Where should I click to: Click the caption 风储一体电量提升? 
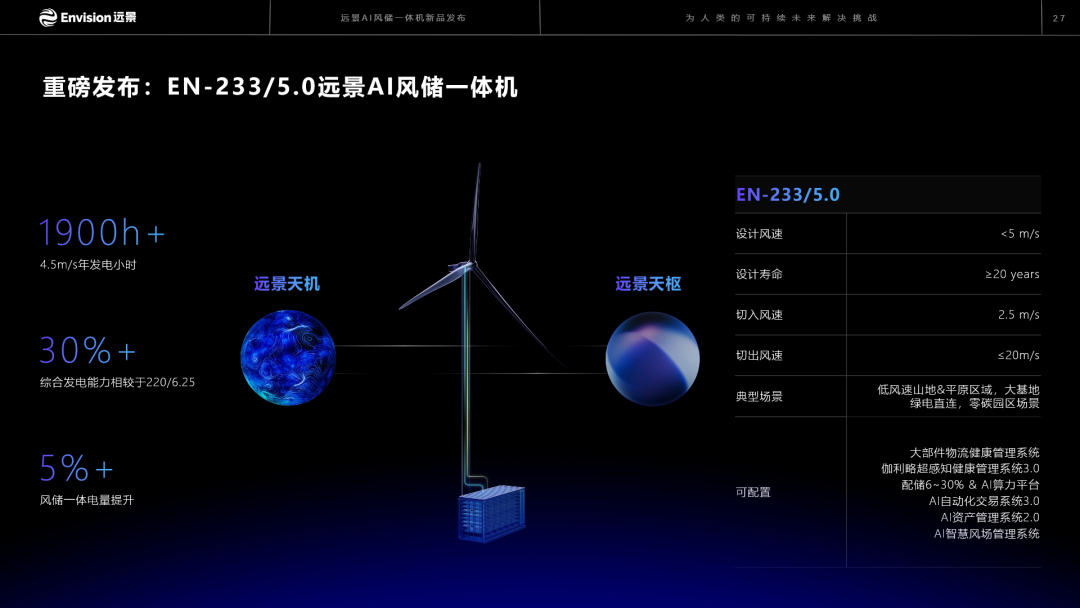(x=87, y=500)
